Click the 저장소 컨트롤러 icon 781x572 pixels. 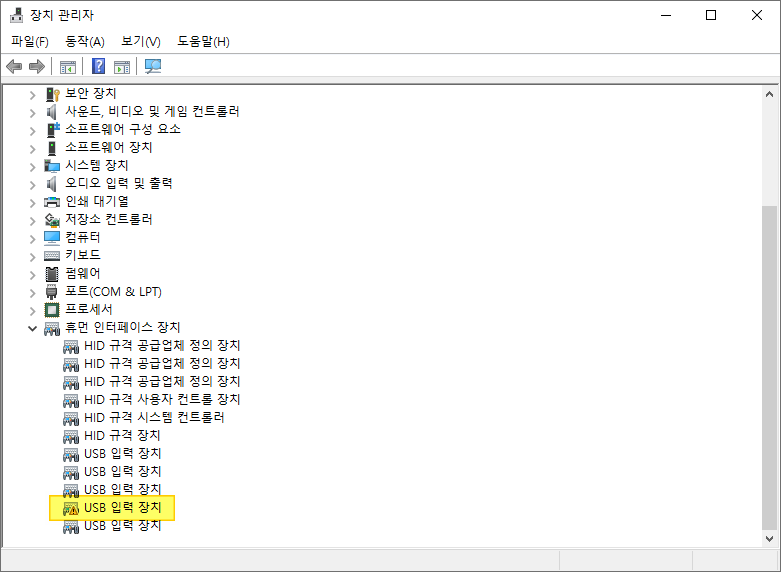pyautogui.click(x=52, y=220)
